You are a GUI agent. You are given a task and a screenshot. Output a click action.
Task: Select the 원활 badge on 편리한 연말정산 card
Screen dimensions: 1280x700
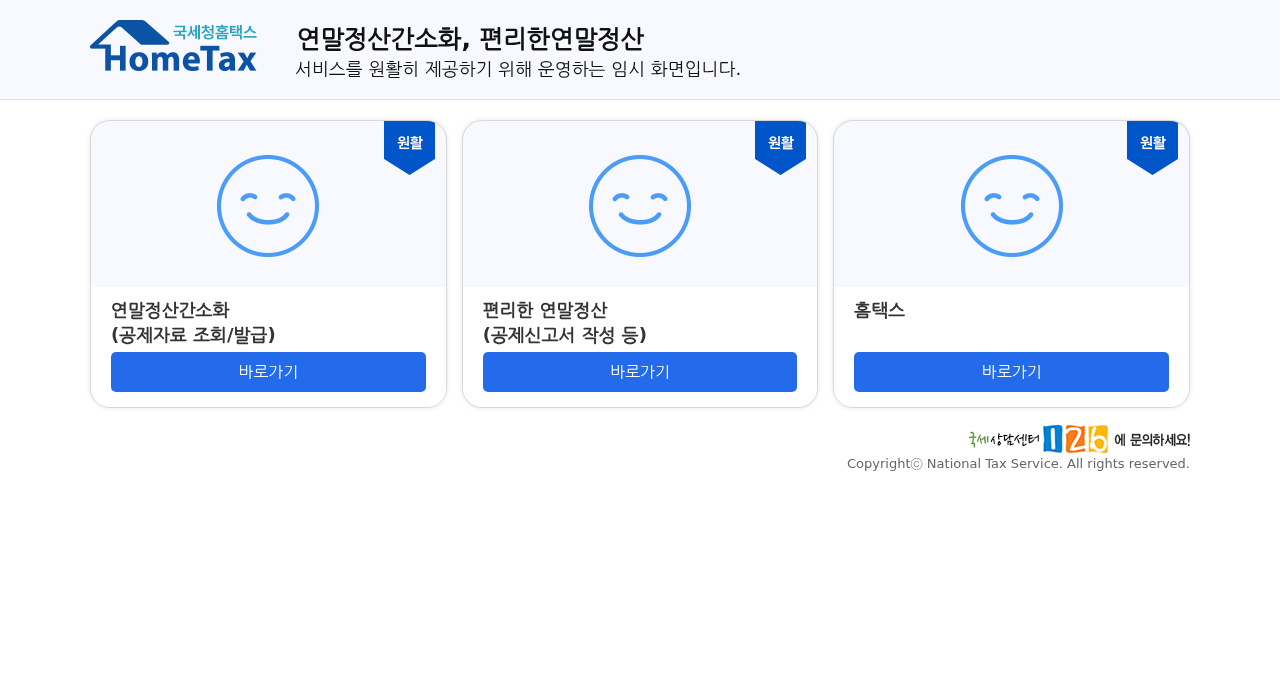780,143
